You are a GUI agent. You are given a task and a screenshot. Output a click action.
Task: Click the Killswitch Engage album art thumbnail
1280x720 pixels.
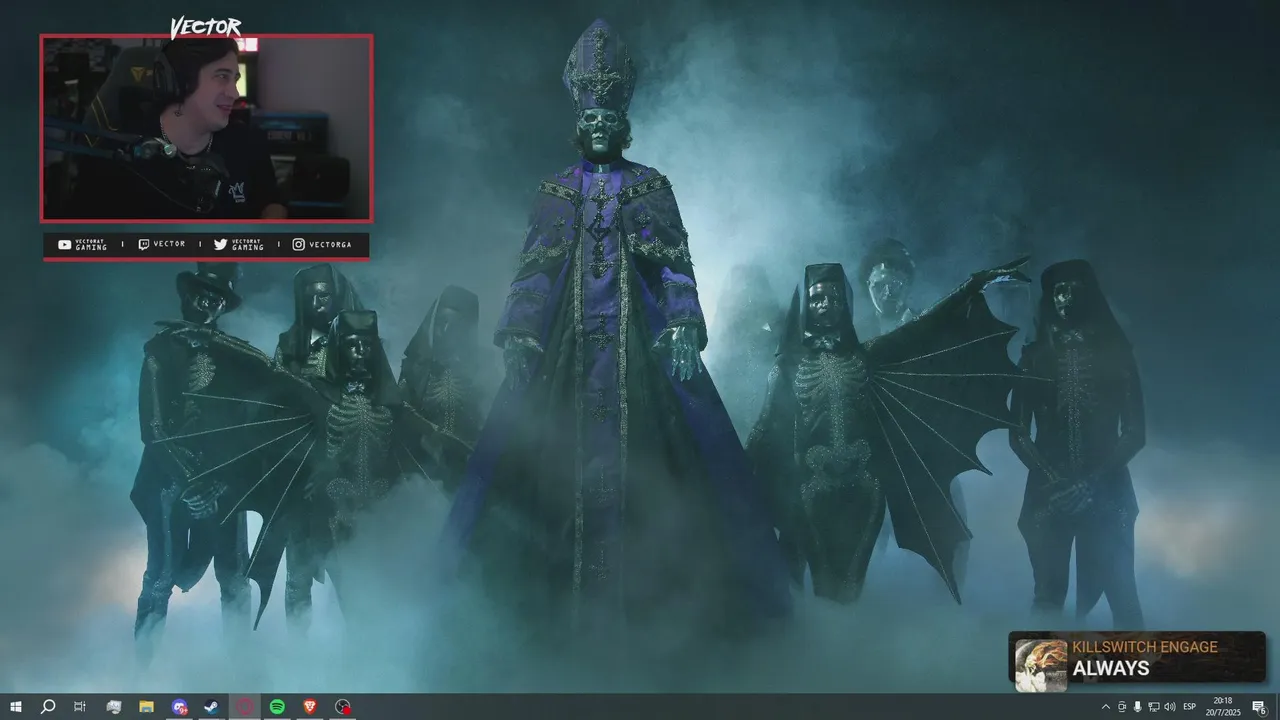pyautogui.click(x=1041, y=665)
